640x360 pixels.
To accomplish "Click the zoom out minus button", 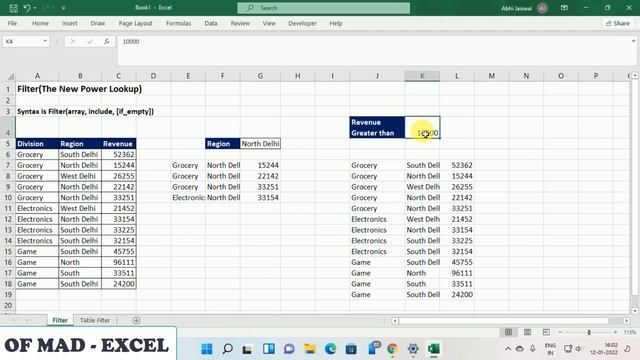I will (x=560, y=332).
